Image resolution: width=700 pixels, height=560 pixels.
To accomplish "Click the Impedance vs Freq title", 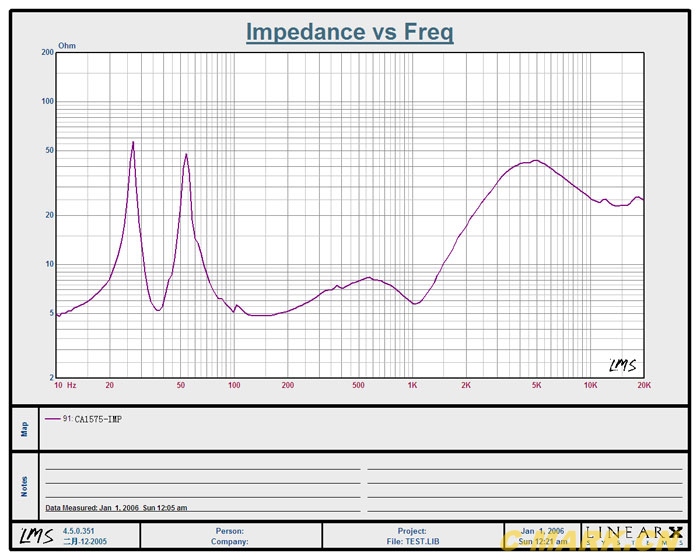I will (x=350, y=32).
